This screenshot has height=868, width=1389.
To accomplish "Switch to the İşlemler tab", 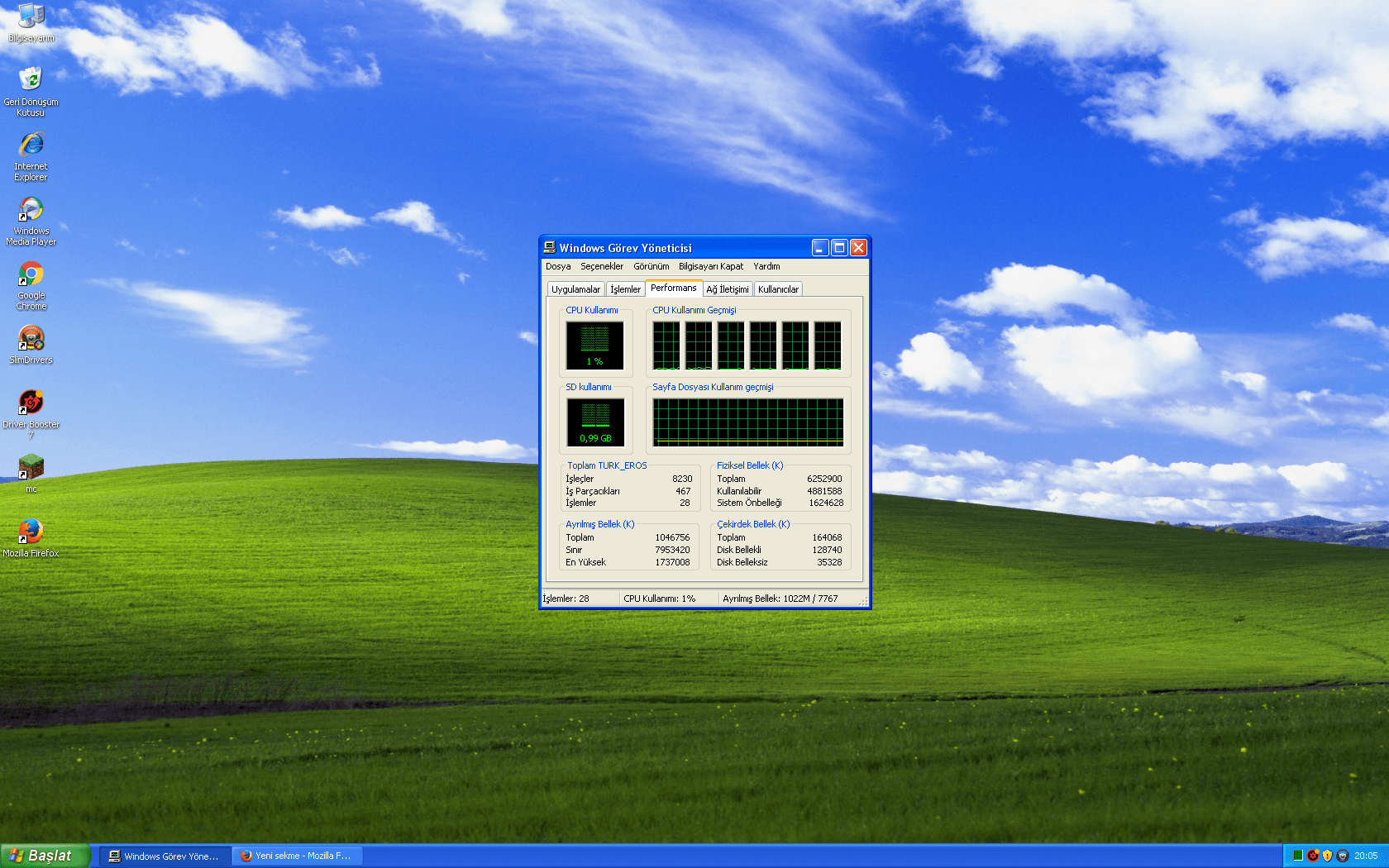I will [x=625, y=289].
